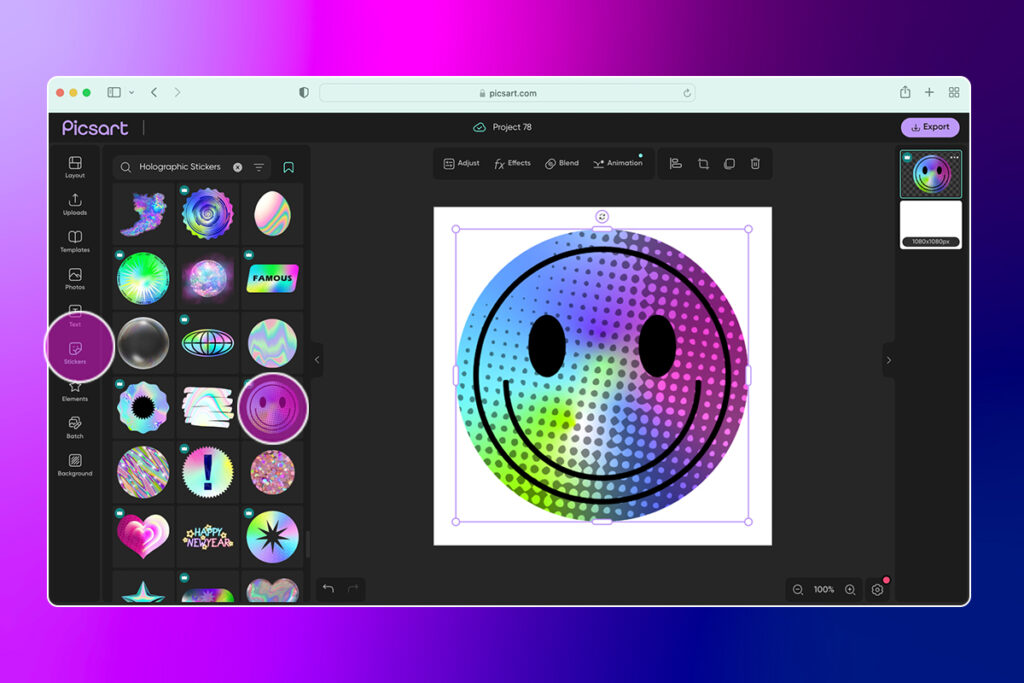Open the settings gear near the zoom controls
This screenshot has height=683, width=1024.
pos(877,590)
